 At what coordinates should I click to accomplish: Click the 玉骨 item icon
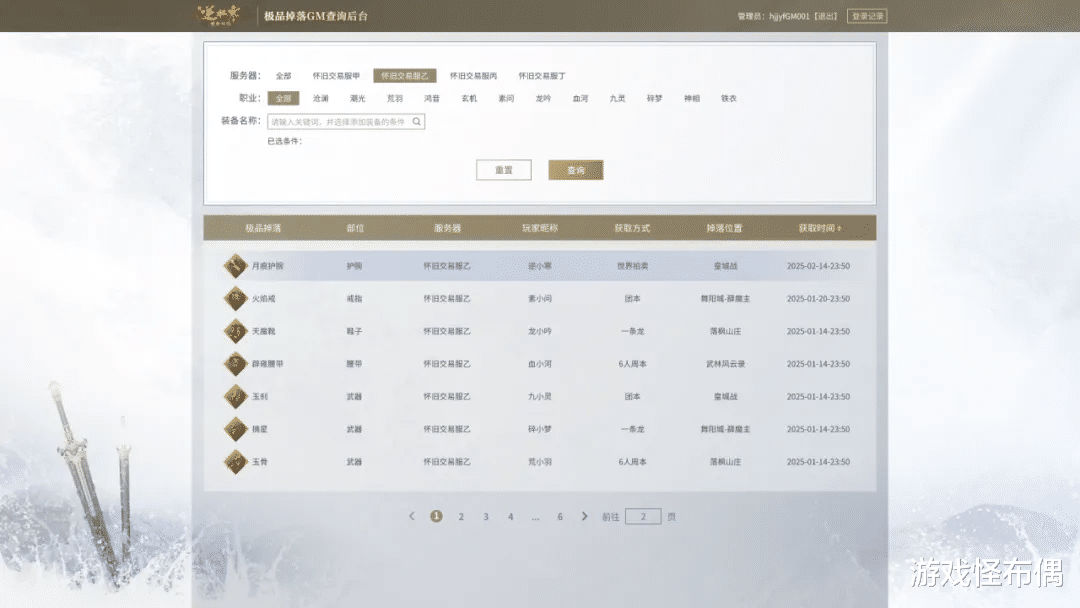[x=235, y=461]
